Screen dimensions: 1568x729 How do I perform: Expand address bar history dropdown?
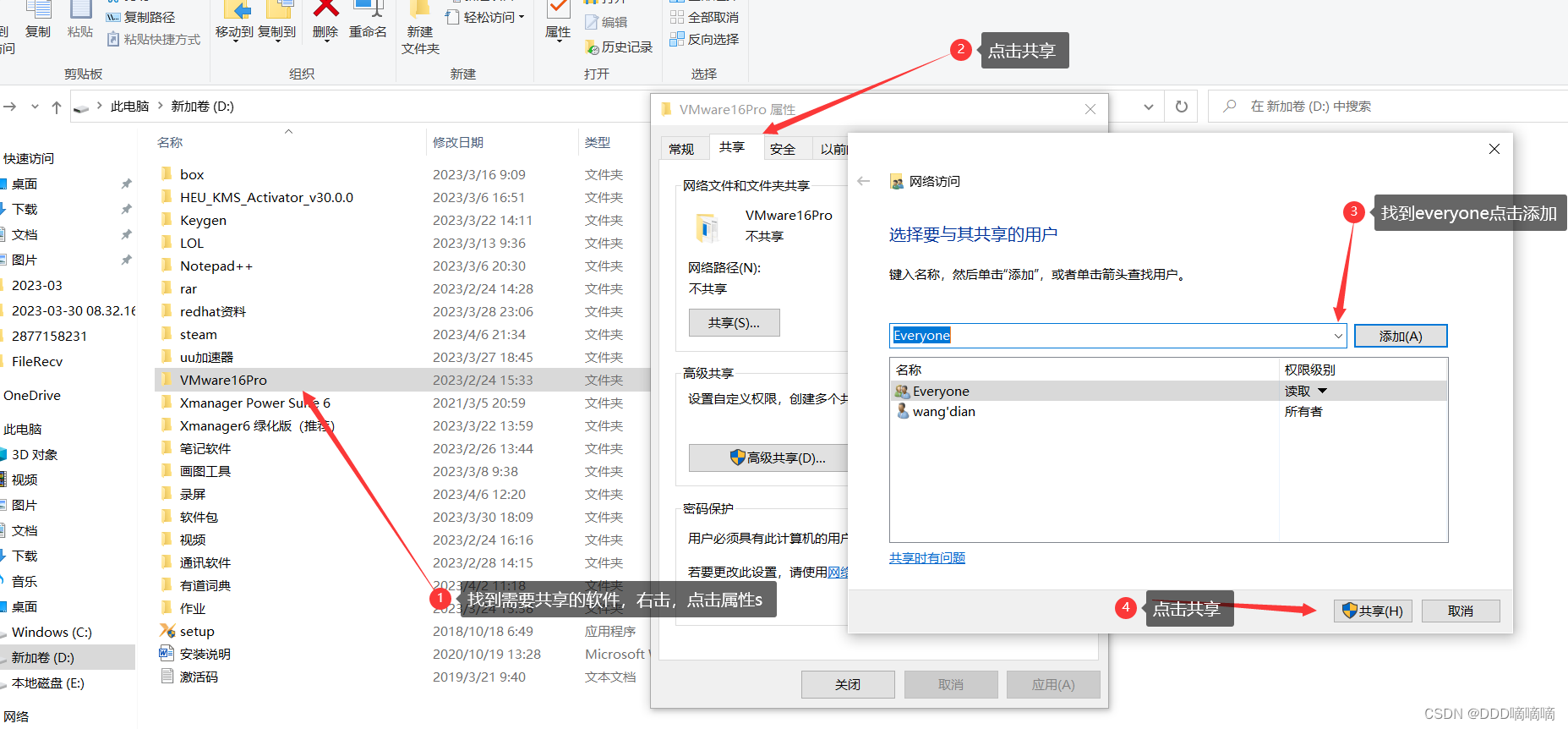tap(1149, 107)
